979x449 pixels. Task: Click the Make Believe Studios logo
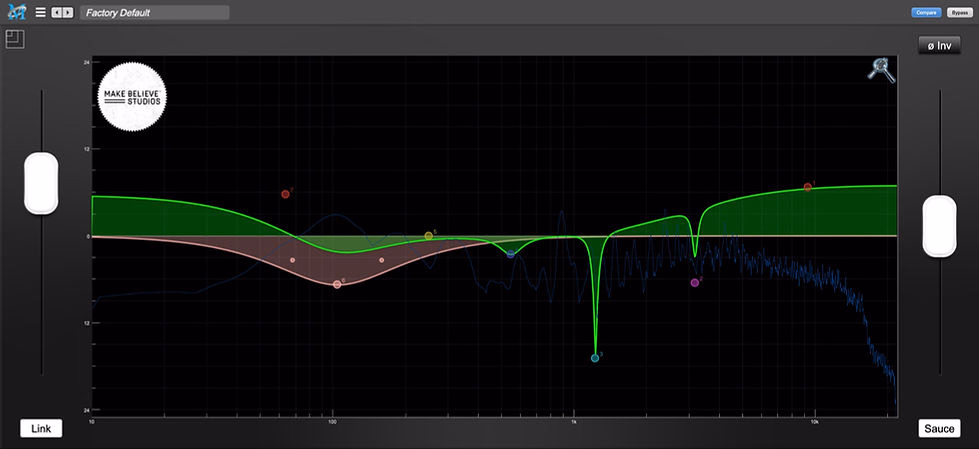point(132,97)
